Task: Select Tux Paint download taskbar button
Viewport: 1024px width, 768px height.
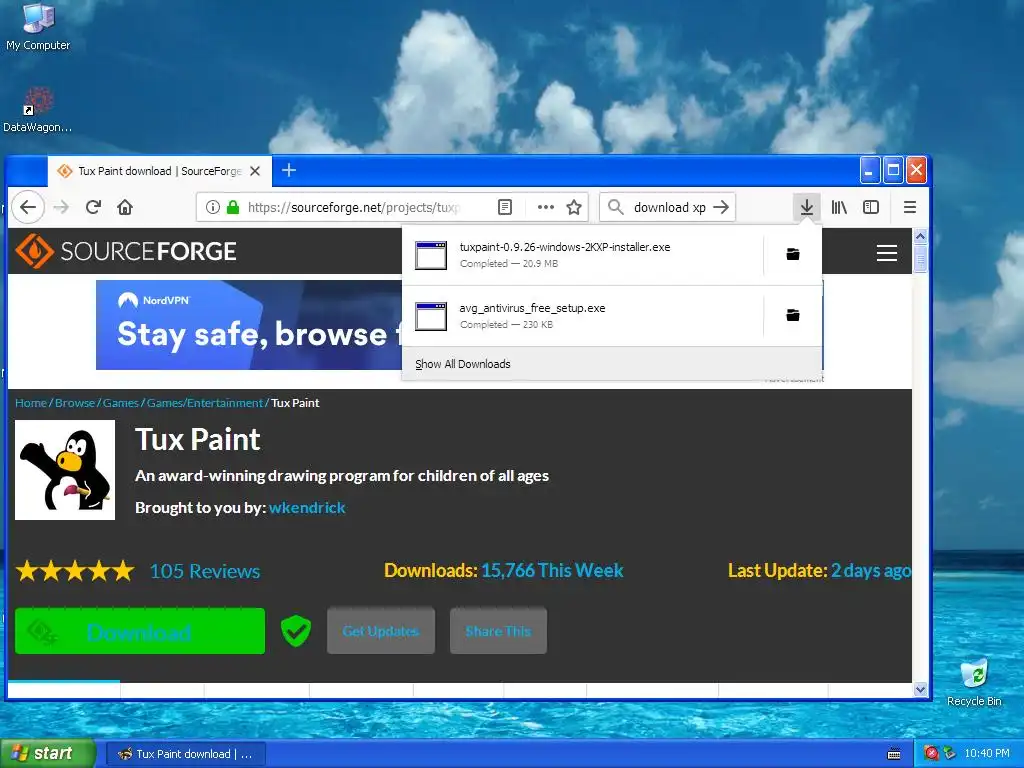Action: pyautogui.click(x=185, y=754)
